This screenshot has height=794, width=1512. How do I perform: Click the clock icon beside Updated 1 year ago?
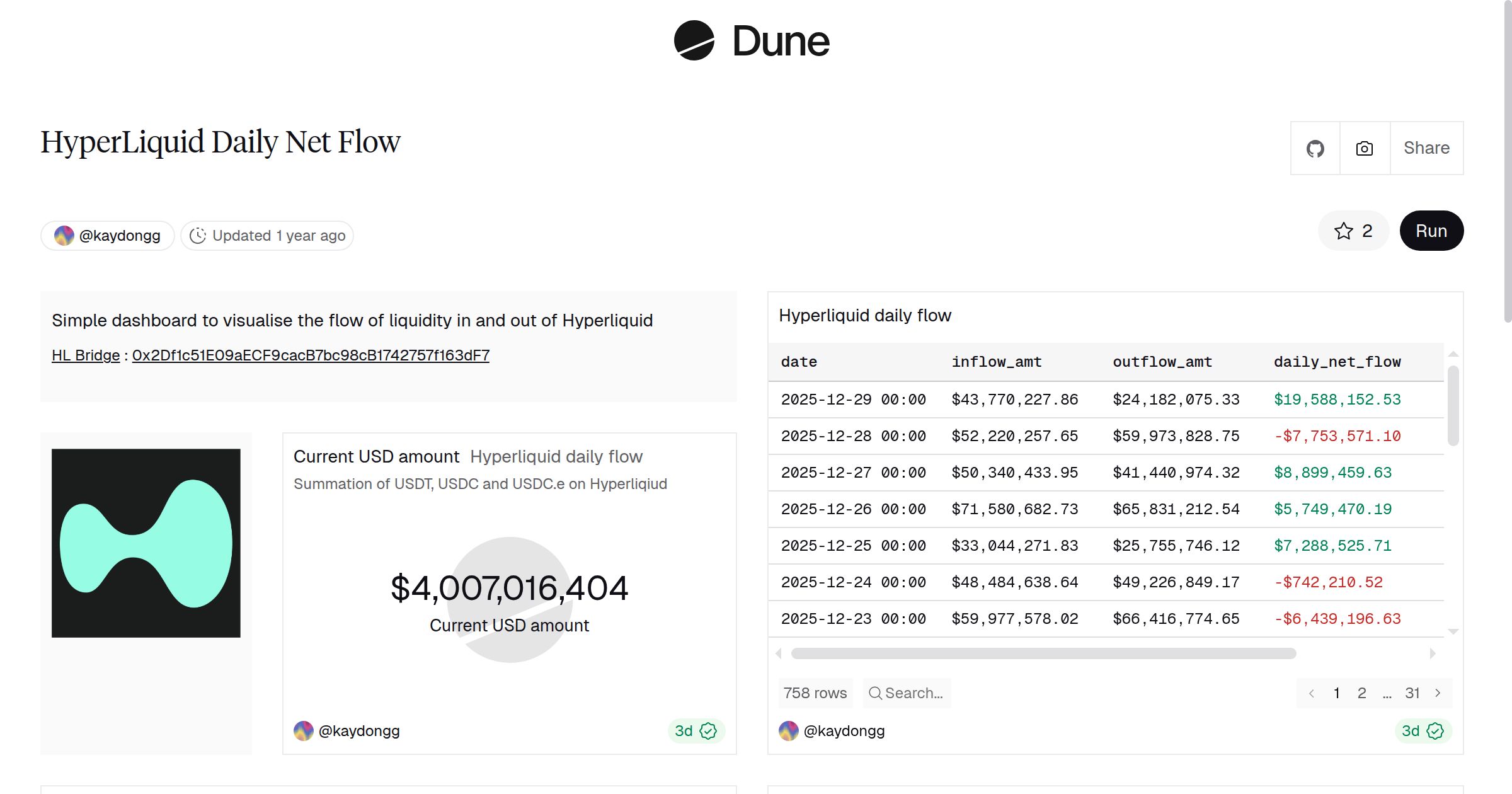(x=198, y=235)
